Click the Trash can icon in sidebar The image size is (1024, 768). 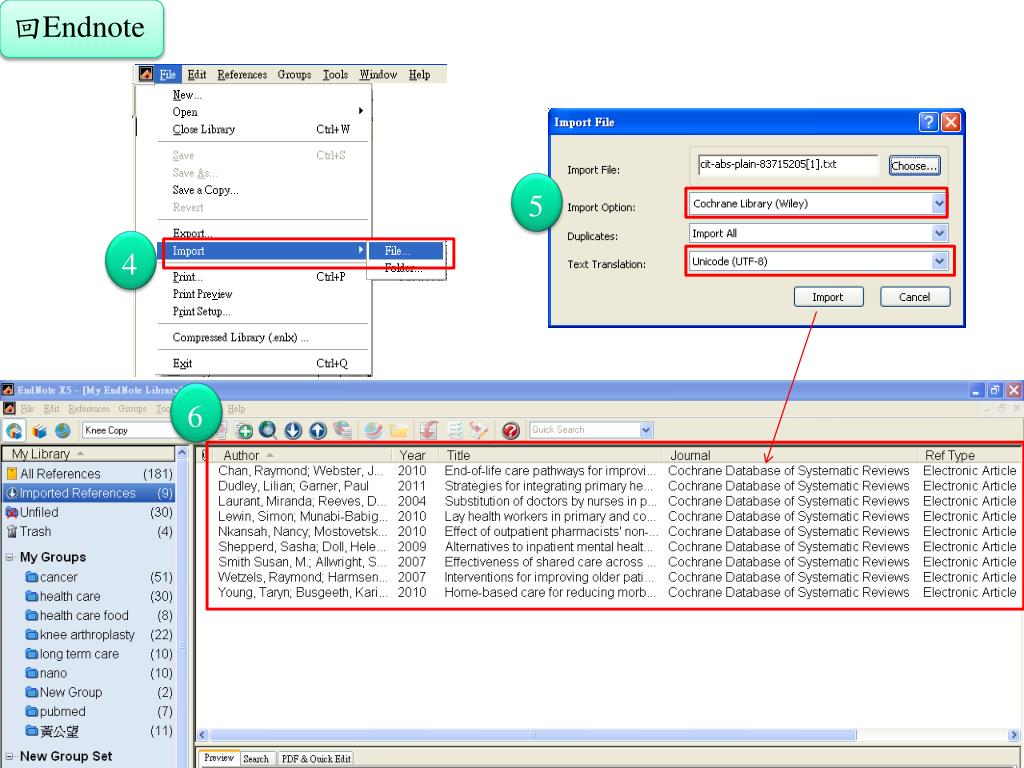[11, 532]
